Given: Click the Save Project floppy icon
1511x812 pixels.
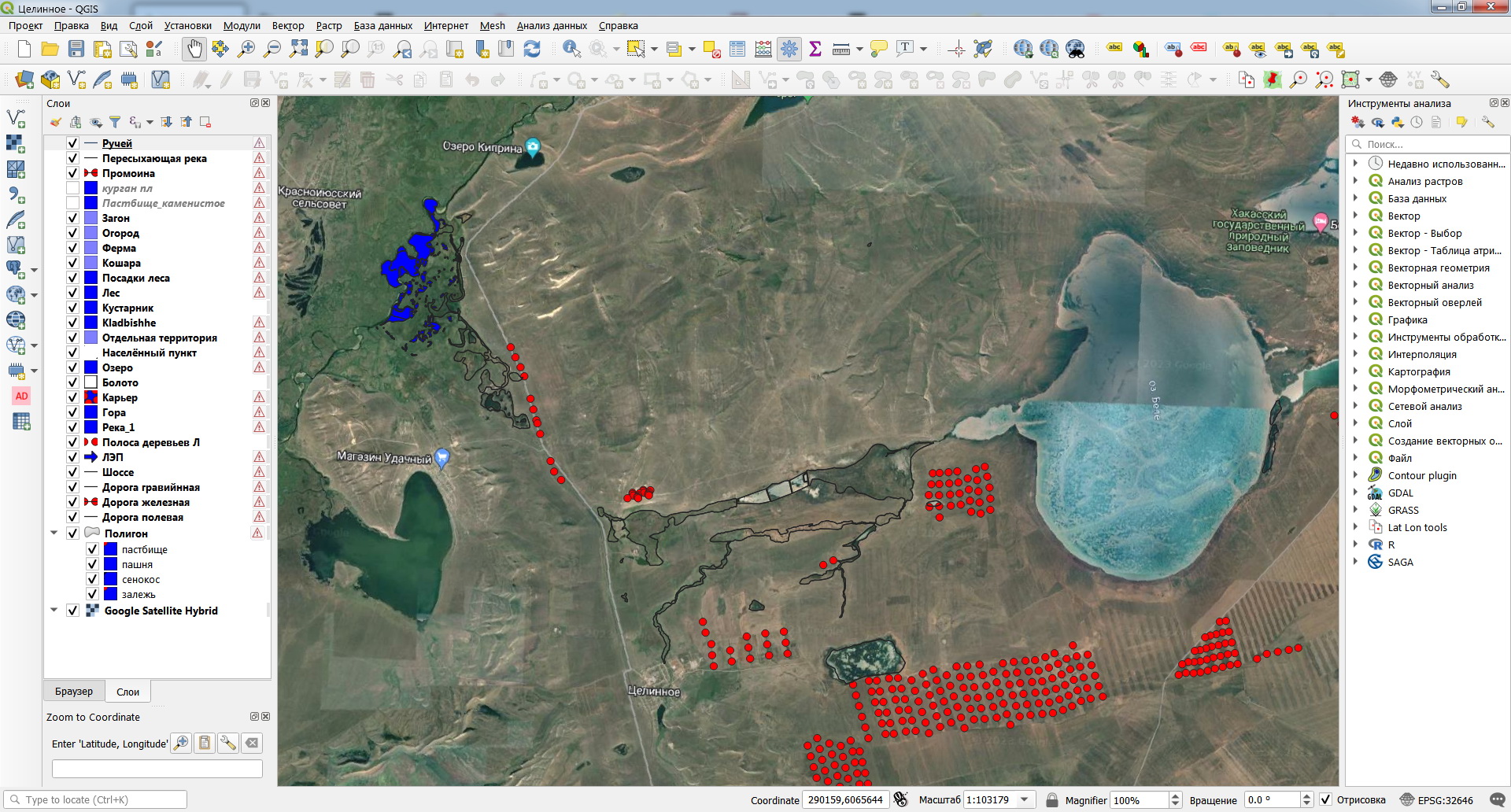Looking at the screenshot, I should (76, 50).
